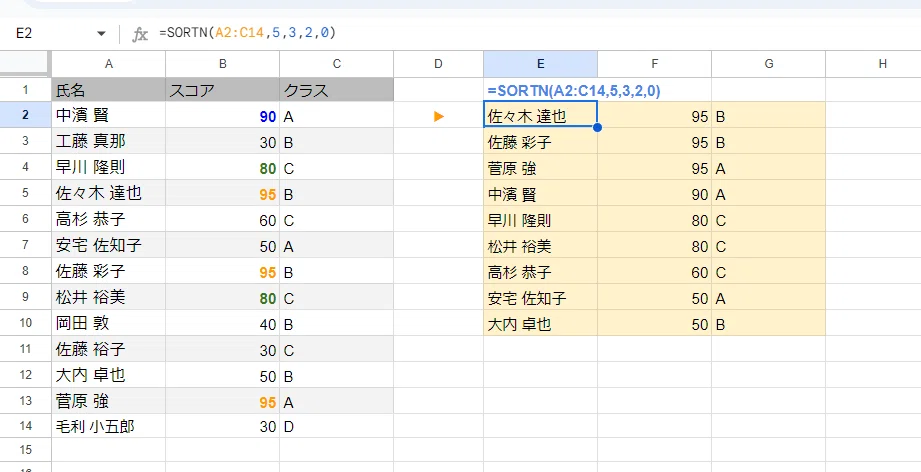Screen dimensions: 921x472
Task: Select 早川 隆則 in column A
Action: click(x=109, y=167)
